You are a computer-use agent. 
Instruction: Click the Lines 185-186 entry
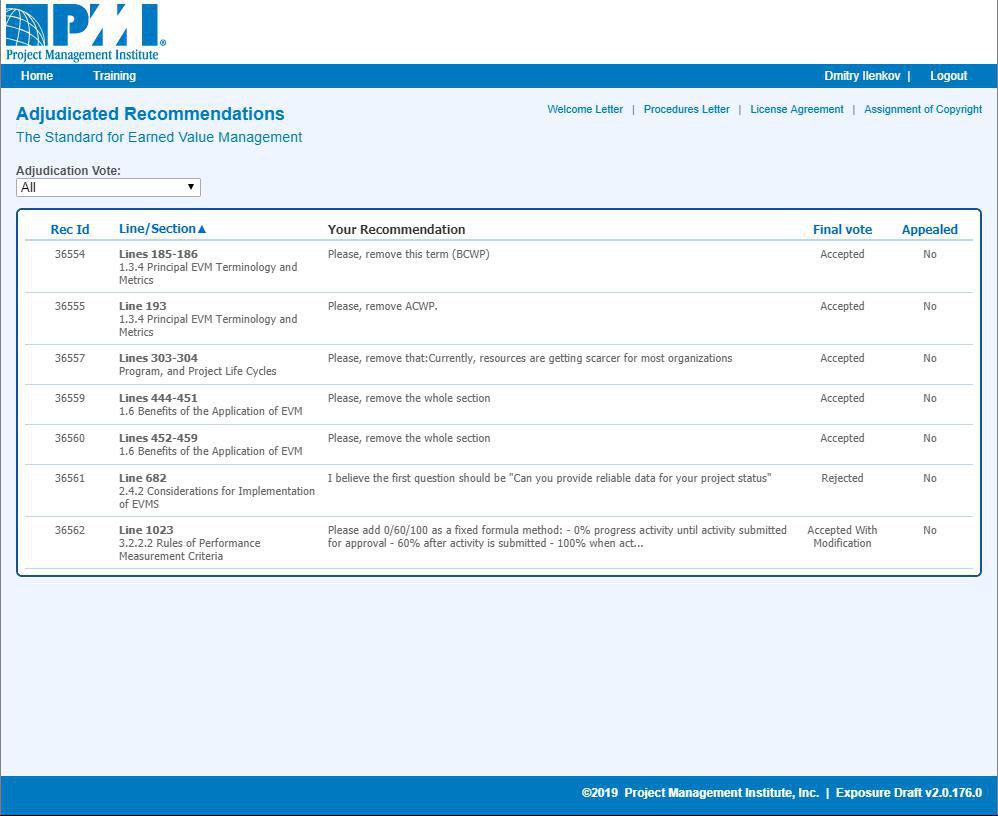[158, 254]
